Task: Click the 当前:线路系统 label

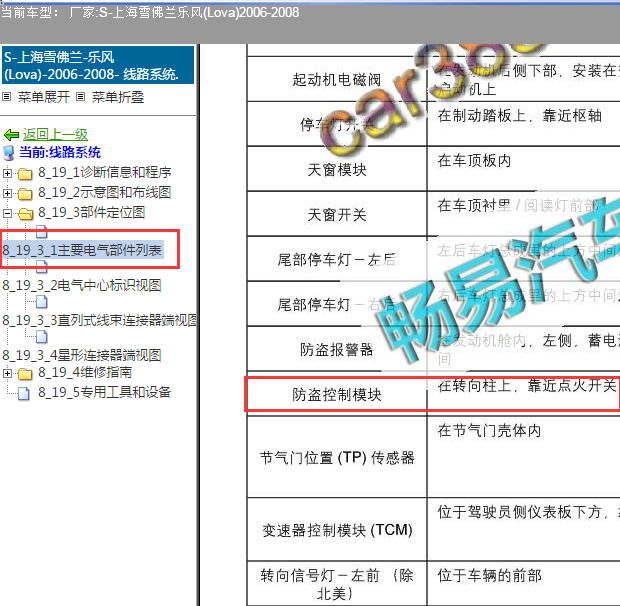Action: coord(60,153)
